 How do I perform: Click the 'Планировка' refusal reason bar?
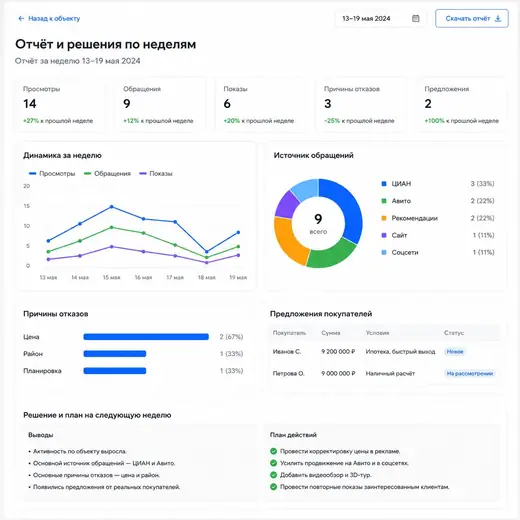click(115, 371)
